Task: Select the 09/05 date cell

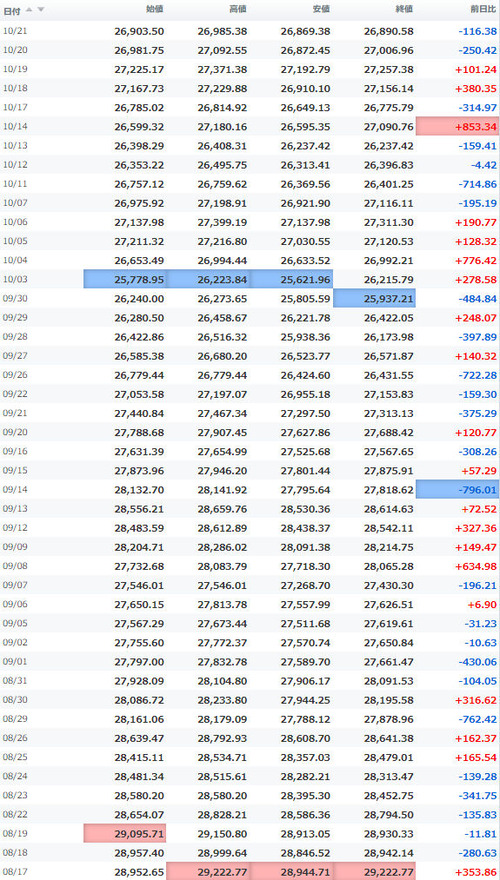Action: [x=15, y=622]
